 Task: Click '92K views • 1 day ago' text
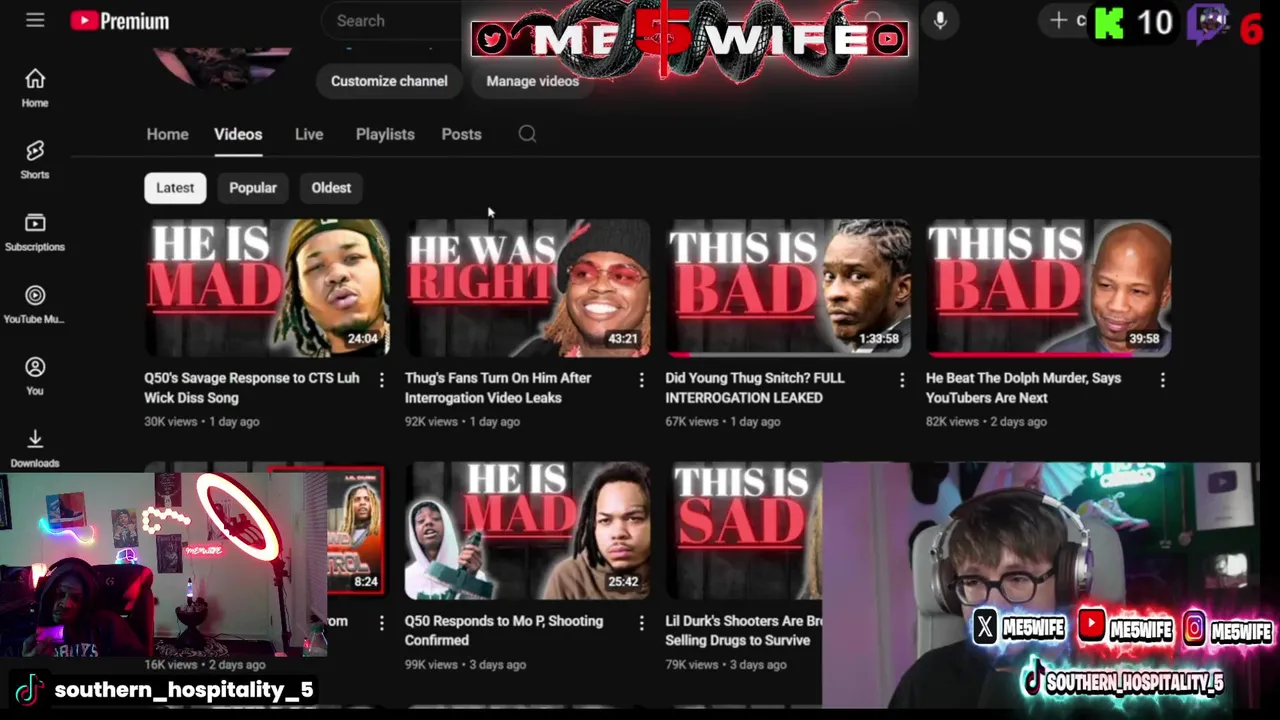[462, 422]
